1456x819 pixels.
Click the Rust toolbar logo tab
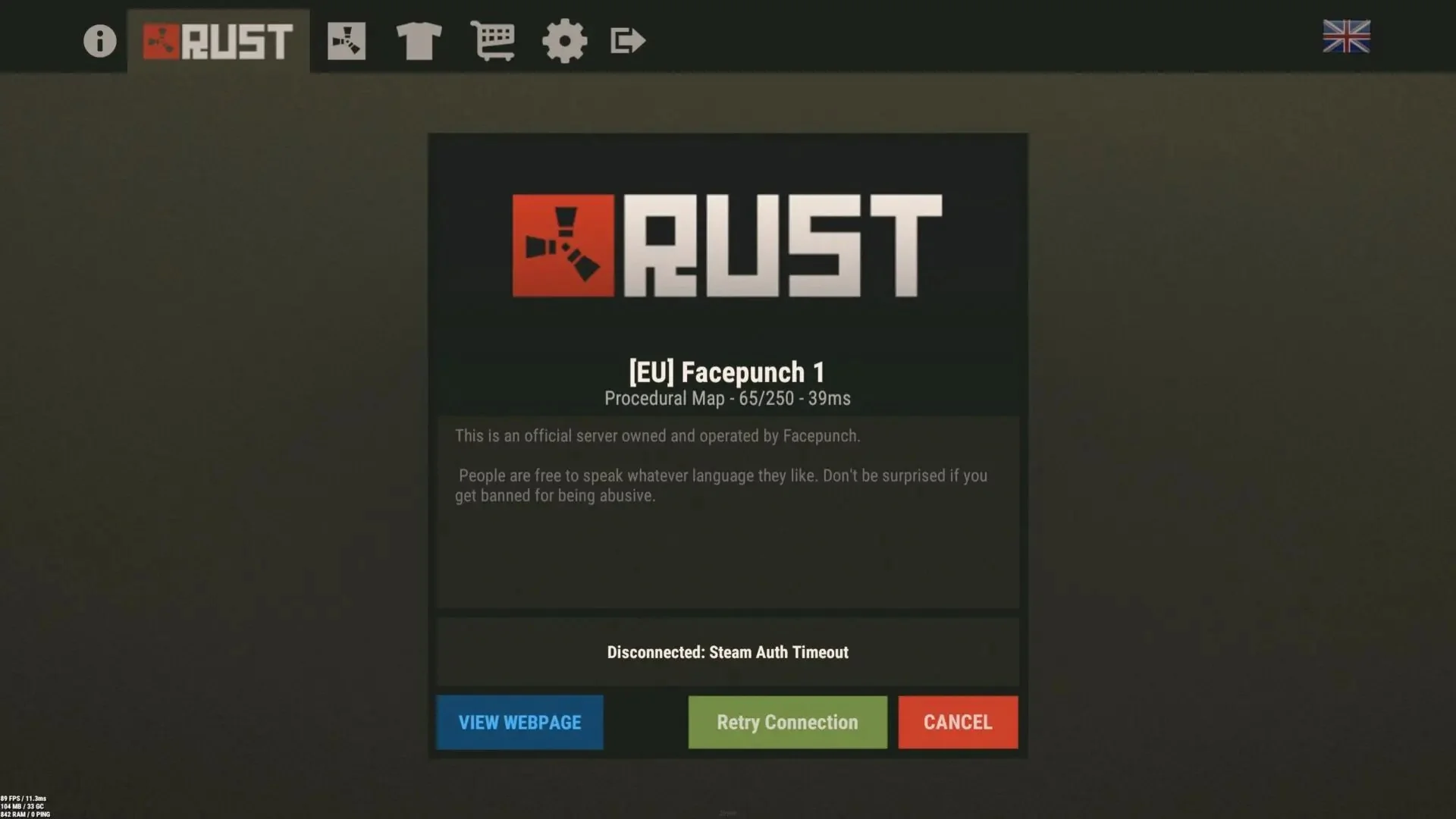(x=218, y=40)
